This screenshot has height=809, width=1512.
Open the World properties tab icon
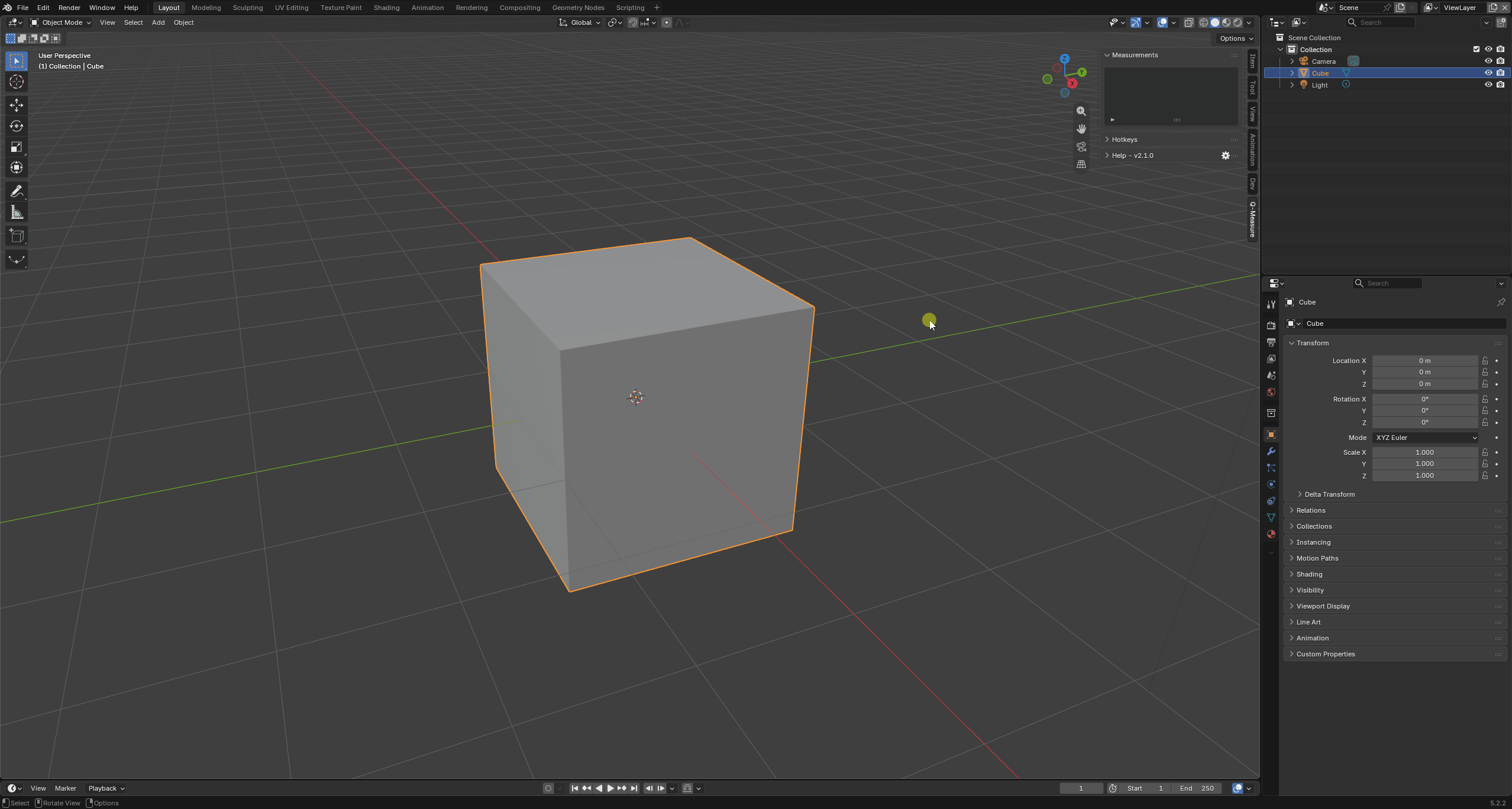point(1271,392)
